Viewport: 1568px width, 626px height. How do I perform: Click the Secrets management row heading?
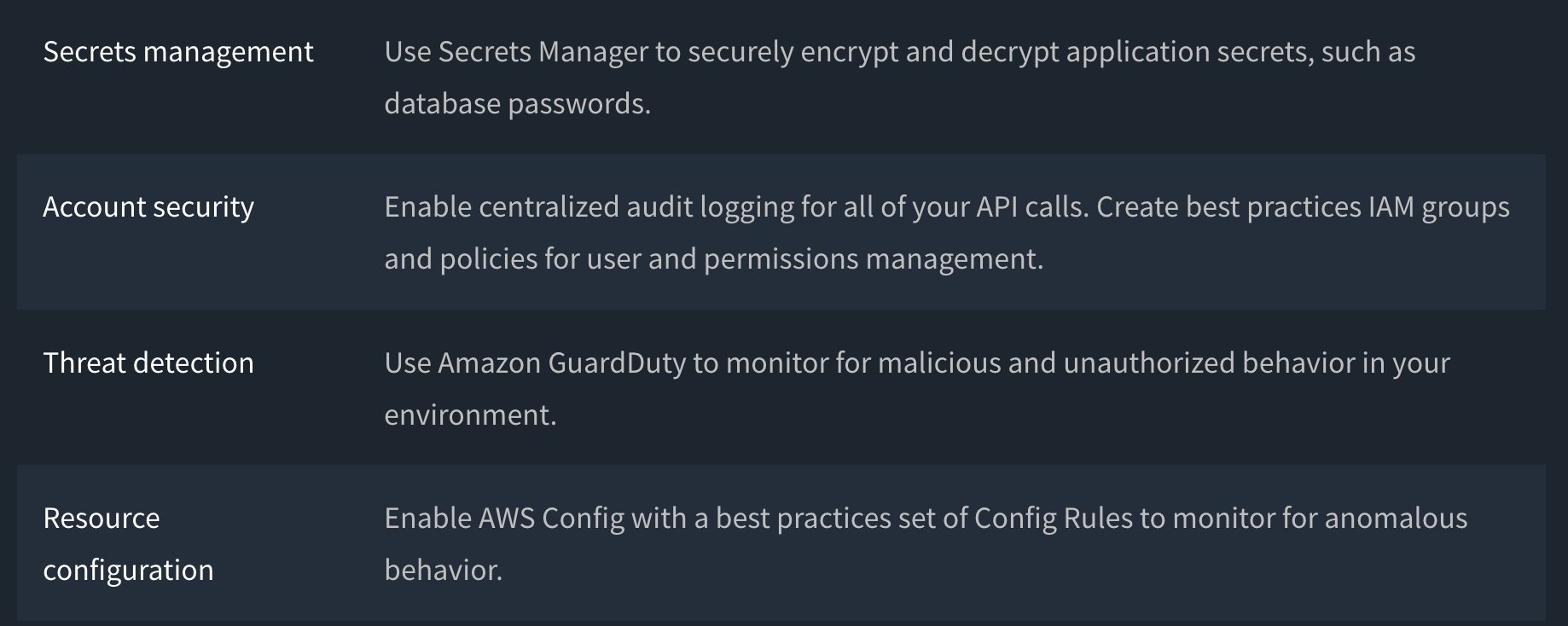pos(178,52)
